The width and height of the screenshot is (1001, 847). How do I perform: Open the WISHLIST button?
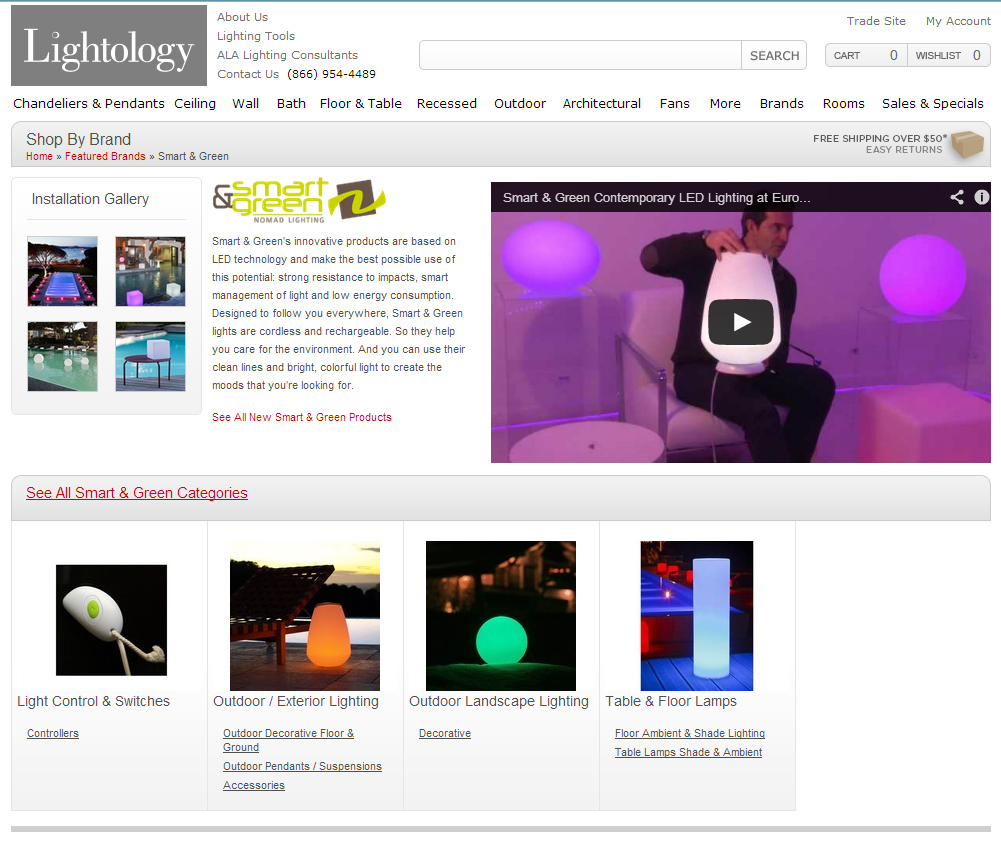click(x=949, y=56)
